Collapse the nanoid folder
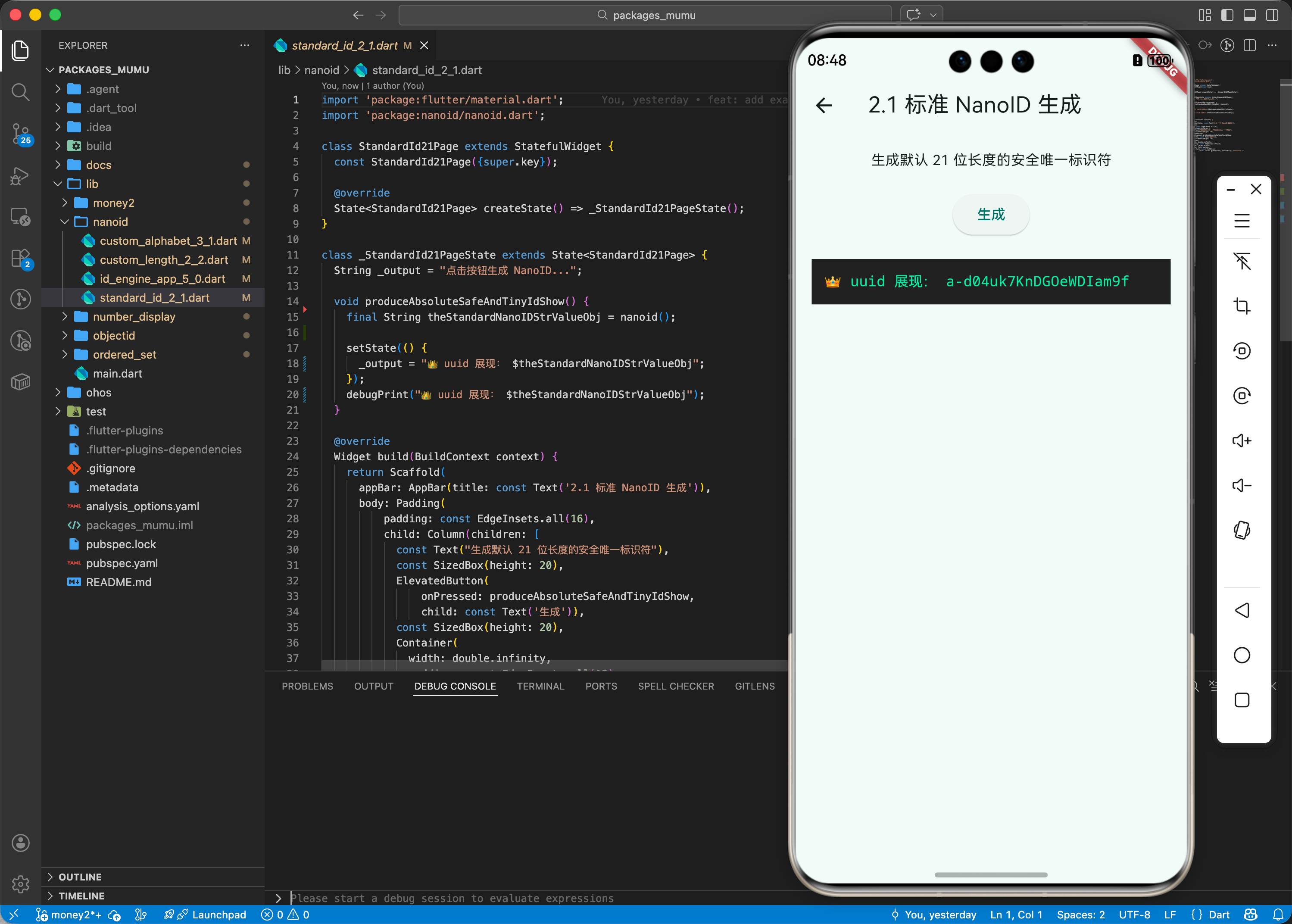 [110, 222]
